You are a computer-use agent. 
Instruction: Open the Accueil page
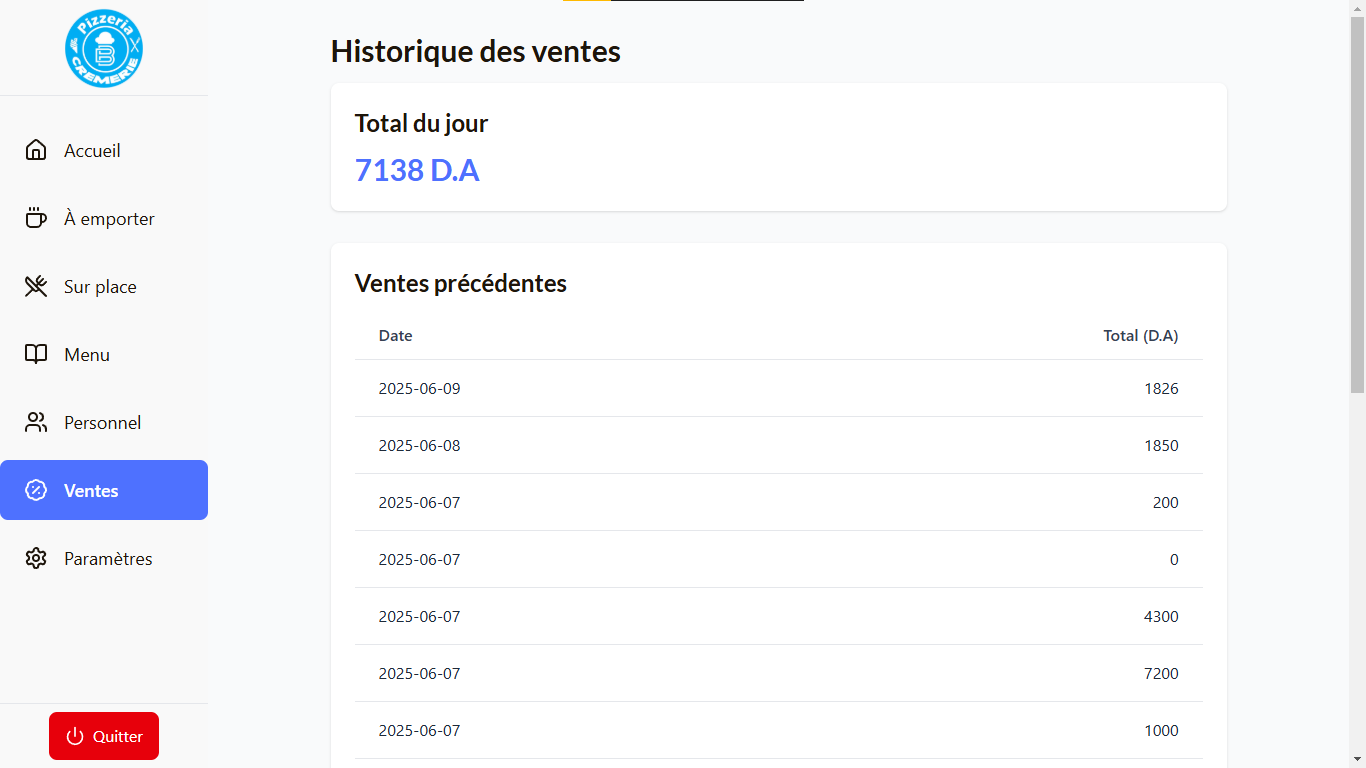(92, 151)
